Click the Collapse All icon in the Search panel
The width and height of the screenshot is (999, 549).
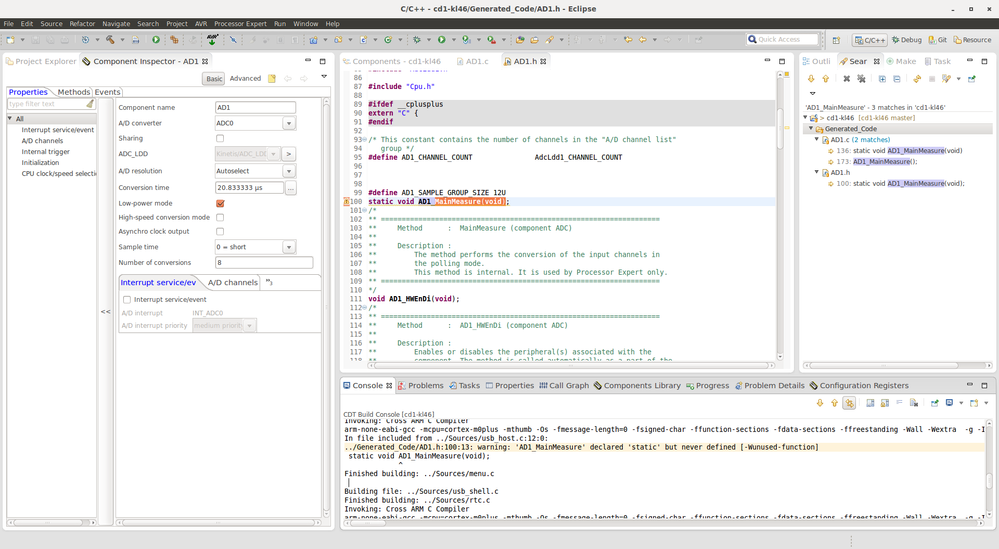coord(896,79)
